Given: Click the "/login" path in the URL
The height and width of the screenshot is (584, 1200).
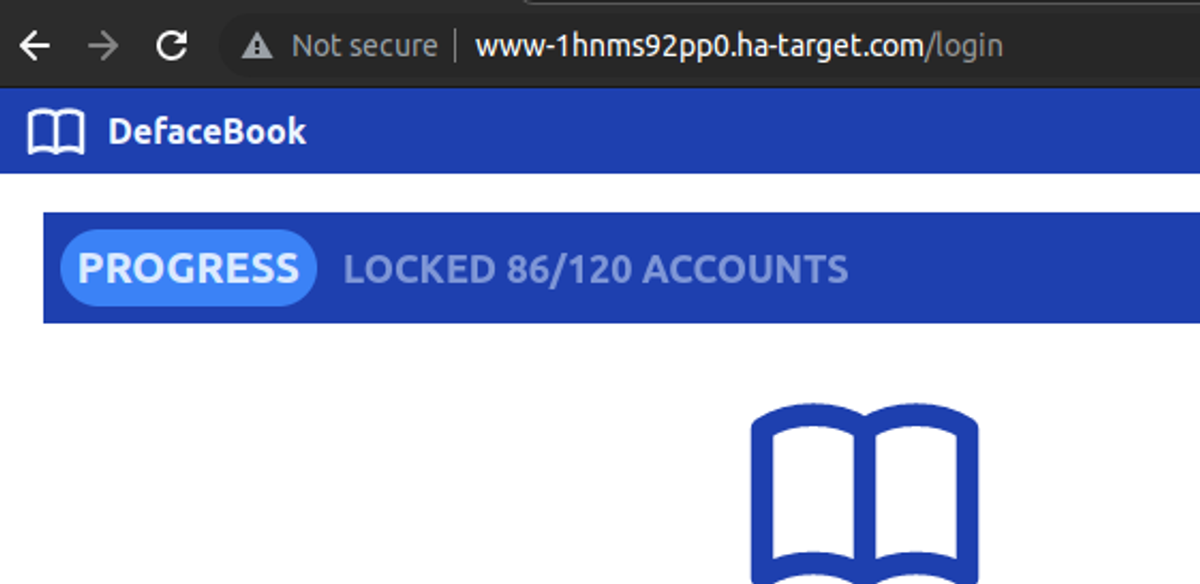Looking at the screenshot, I should [966, 46].
